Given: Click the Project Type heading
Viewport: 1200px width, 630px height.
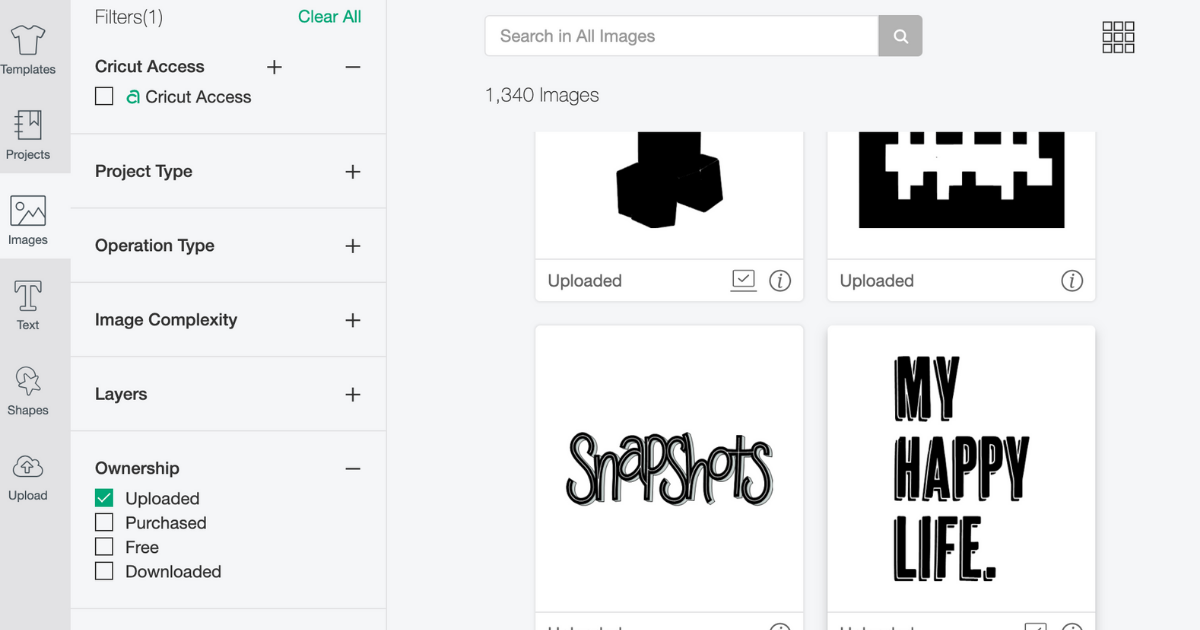Looking at the screenshot, I should click(144, 172).
